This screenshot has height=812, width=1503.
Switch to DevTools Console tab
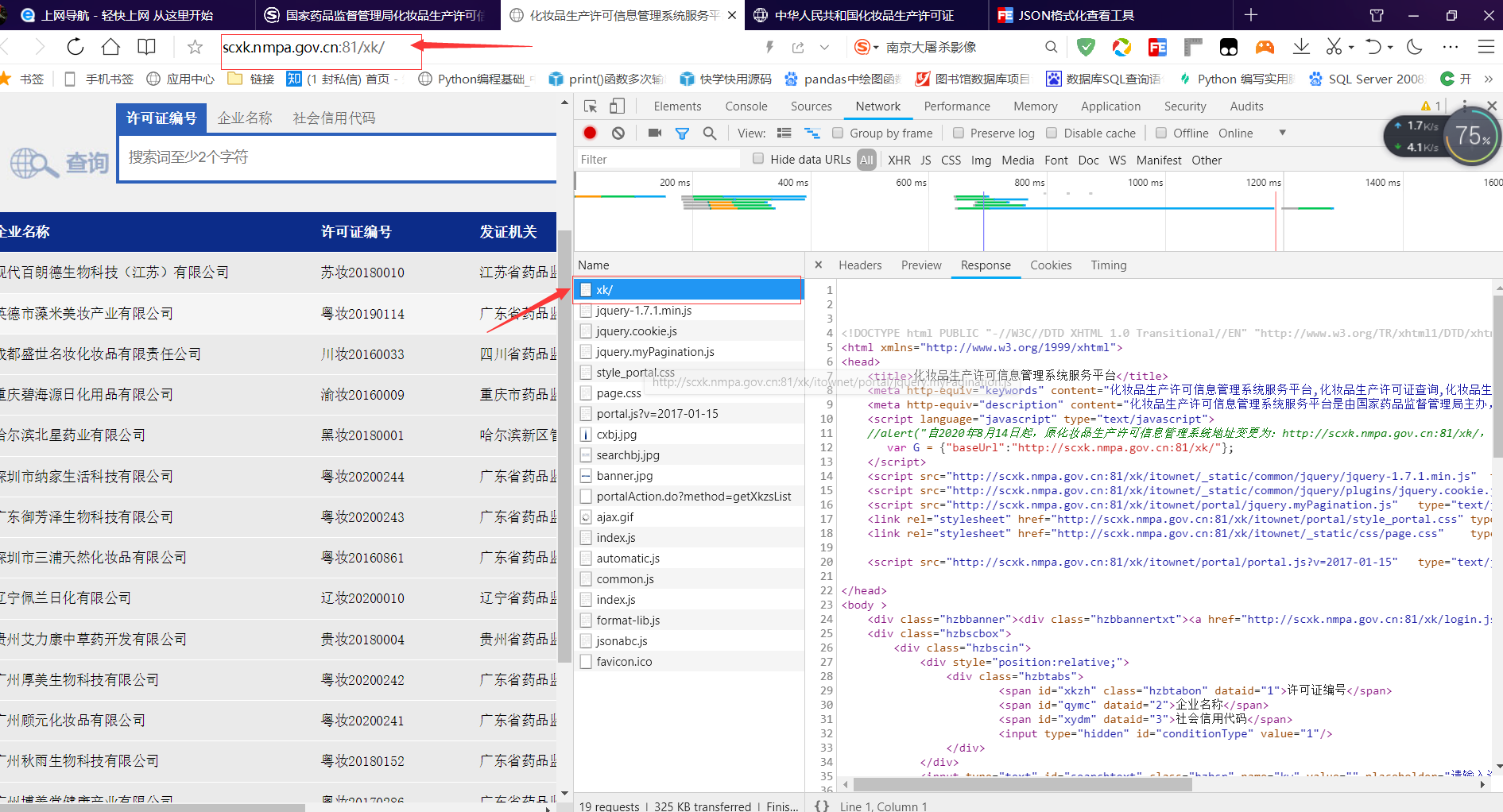(746, 106)
